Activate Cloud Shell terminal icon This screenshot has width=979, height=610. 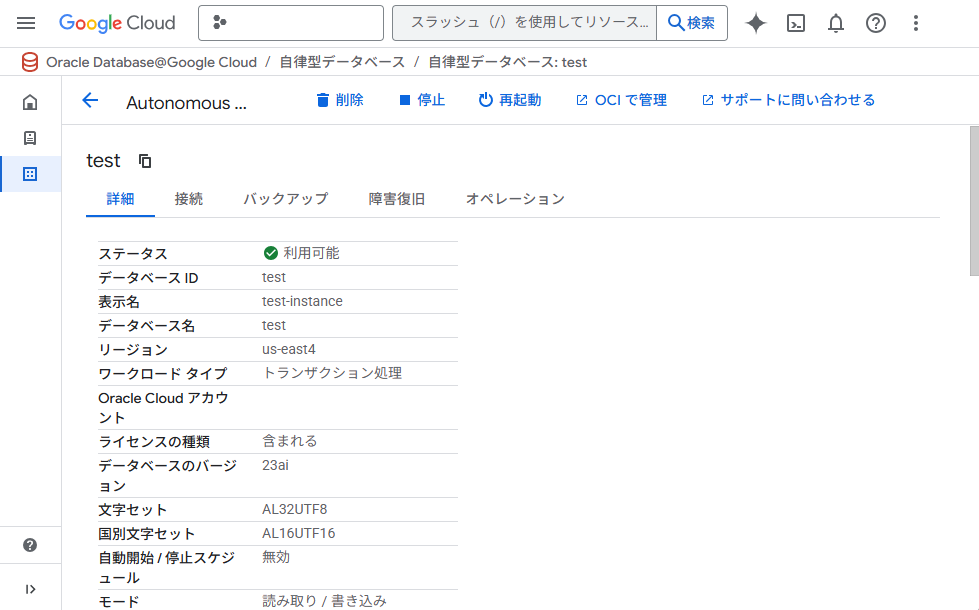pyautogui.click(x=796, y=23)
